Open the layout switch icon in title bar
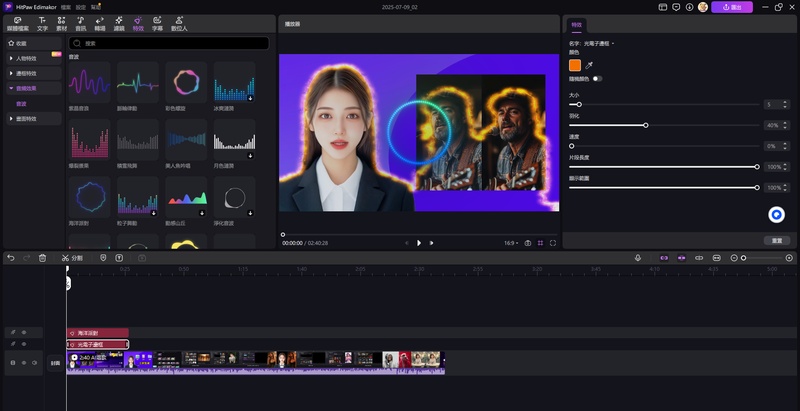The image size is (800, 411). click(663, 7)
